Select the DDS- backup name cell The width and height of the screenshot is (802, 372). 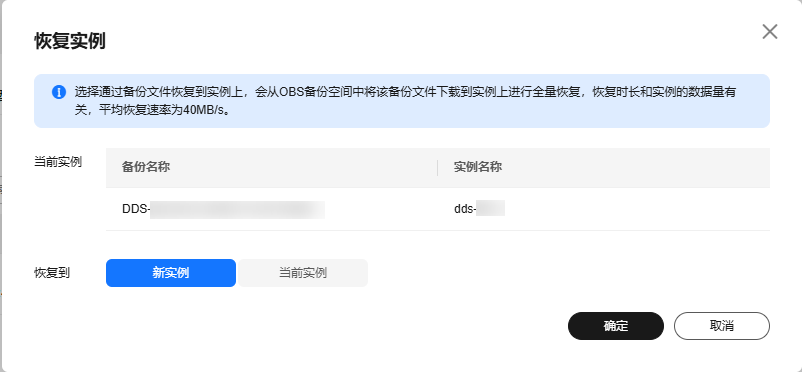pyautogui.click(x=272, y=209)
